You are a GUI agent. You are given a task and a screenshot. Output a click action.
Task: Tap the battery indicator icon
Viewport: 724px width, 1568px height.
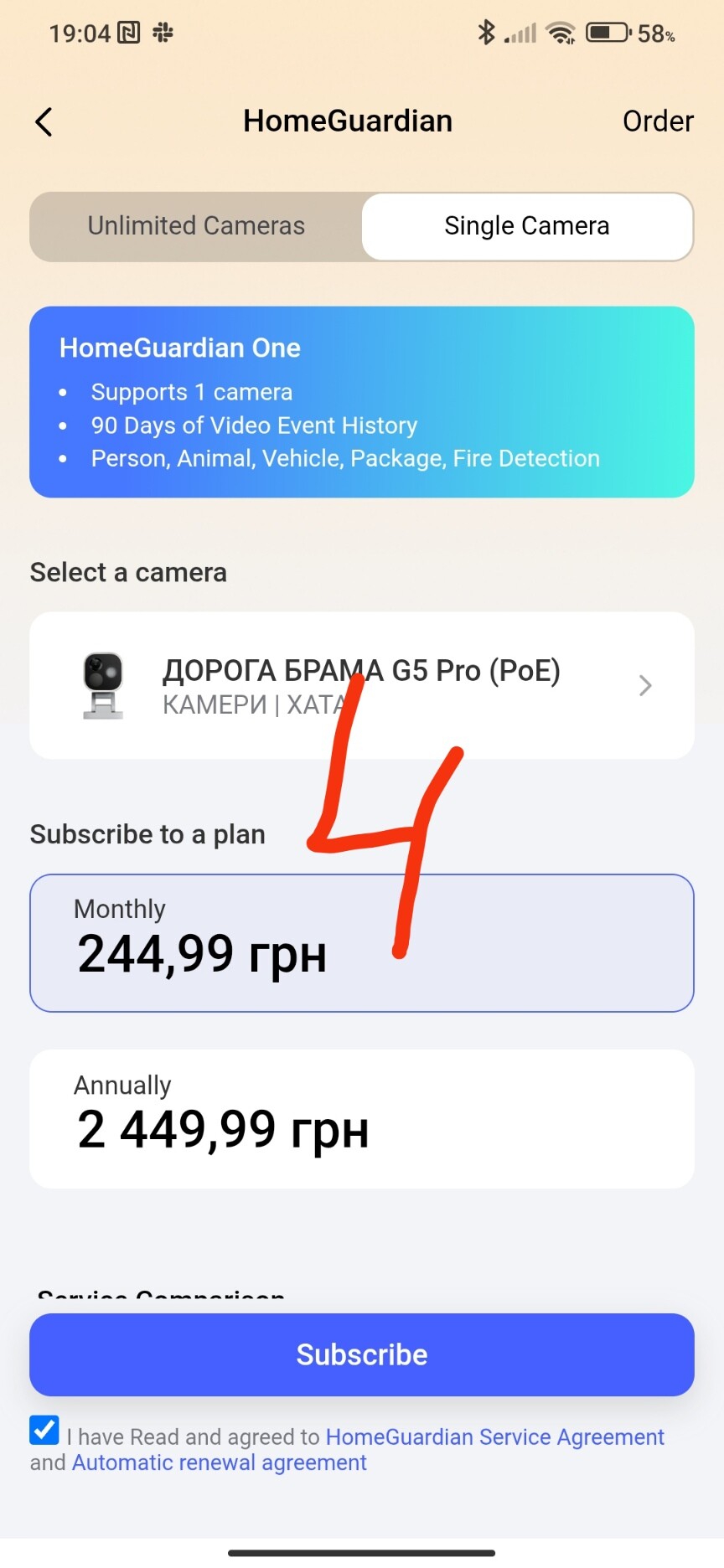(x=608, y=33)
